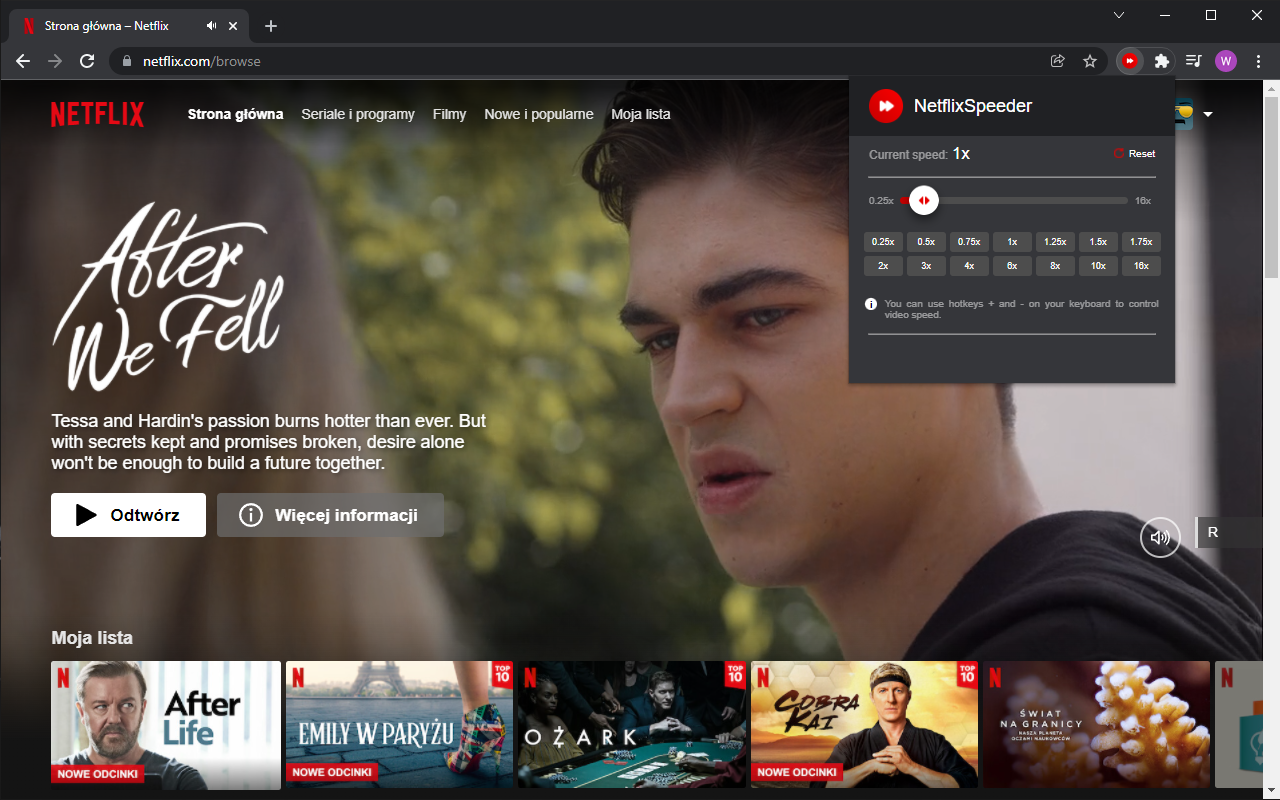Screen dimensions: 1280x800
Task: Open Moja lista in navigation
Action: click(641, 114)
